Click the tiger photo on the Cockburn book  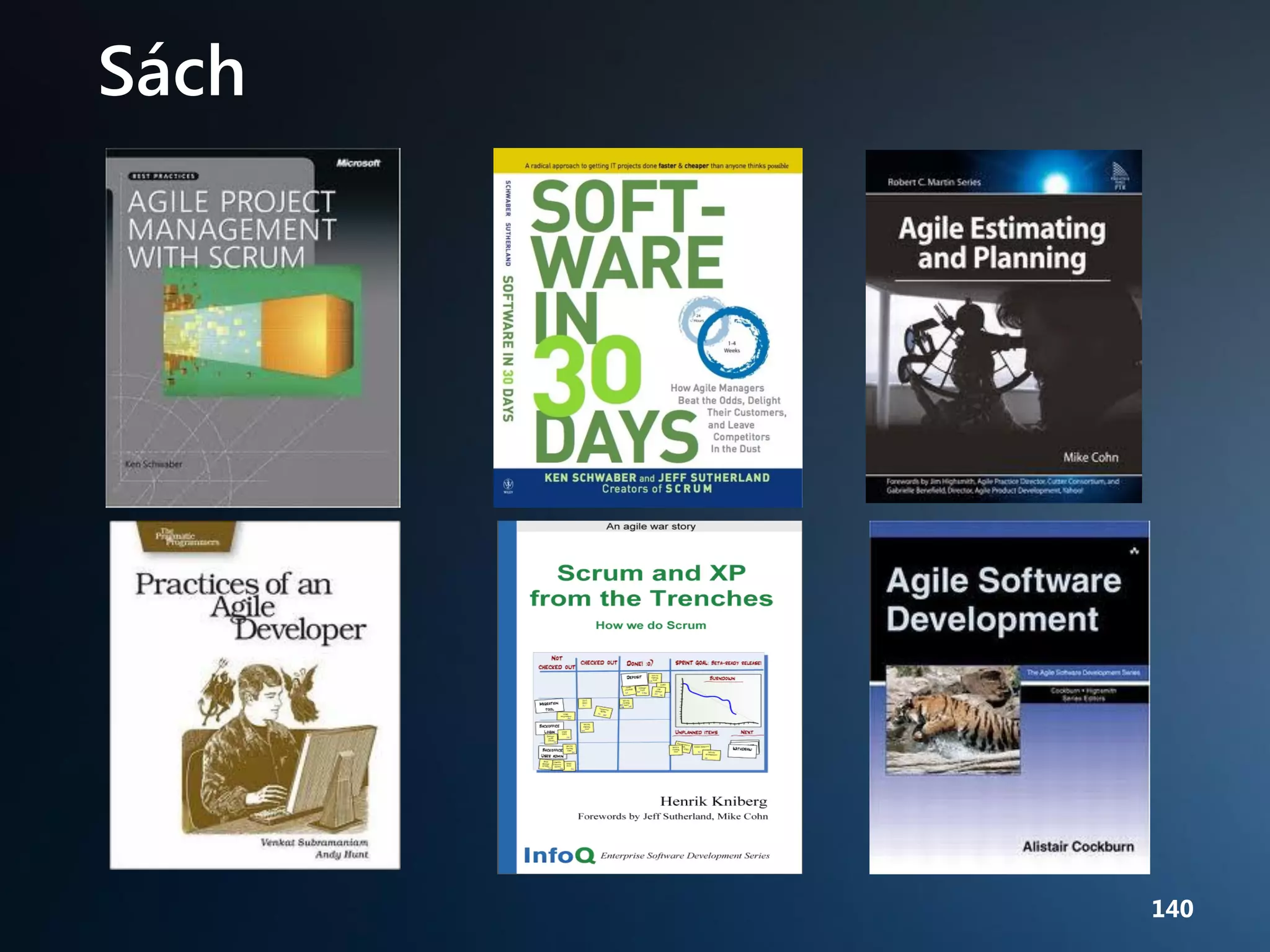click(x=952, y=720)
